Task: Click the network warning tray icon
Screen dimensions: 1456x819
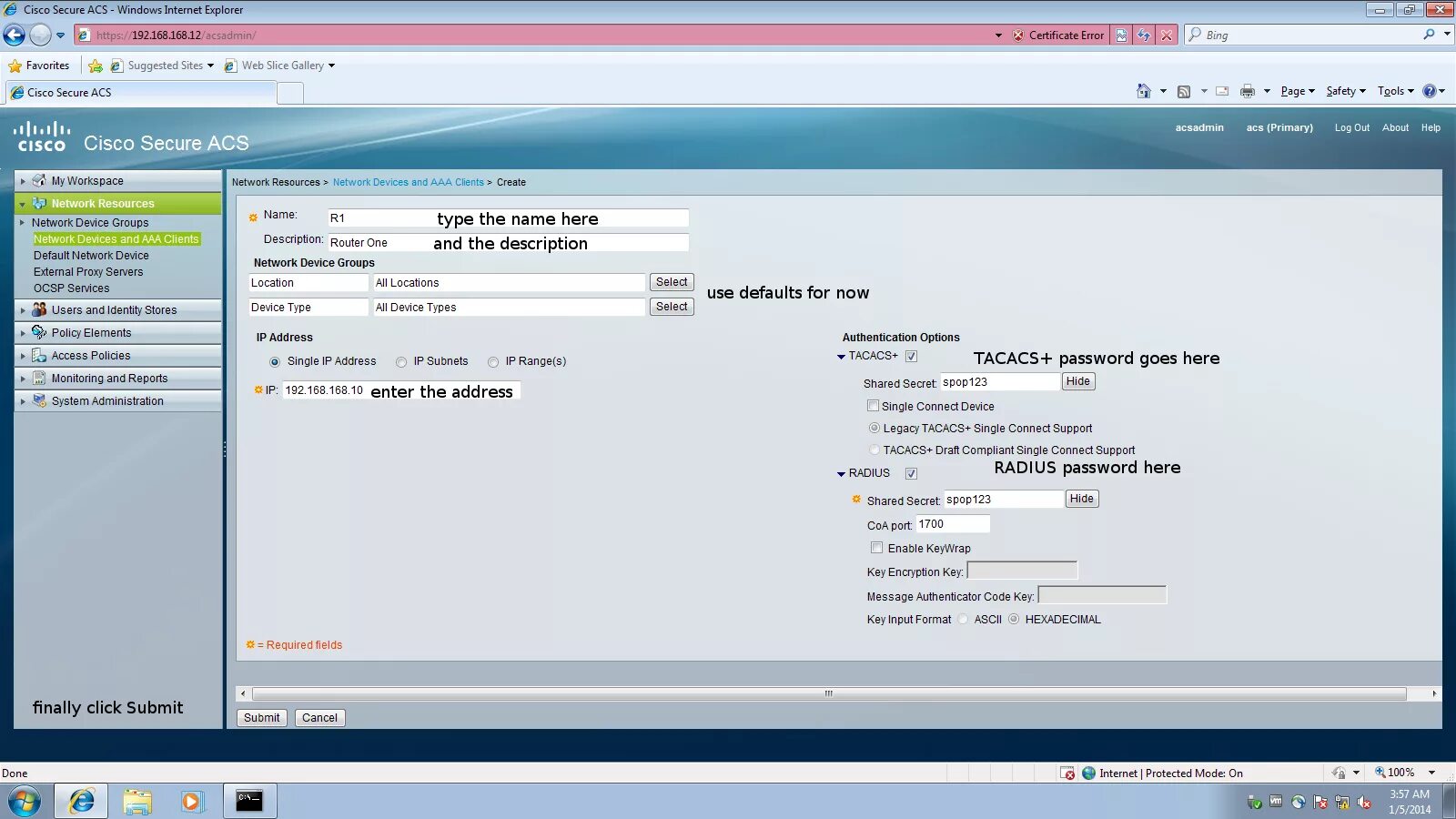Action: [x=1341, y=802]
